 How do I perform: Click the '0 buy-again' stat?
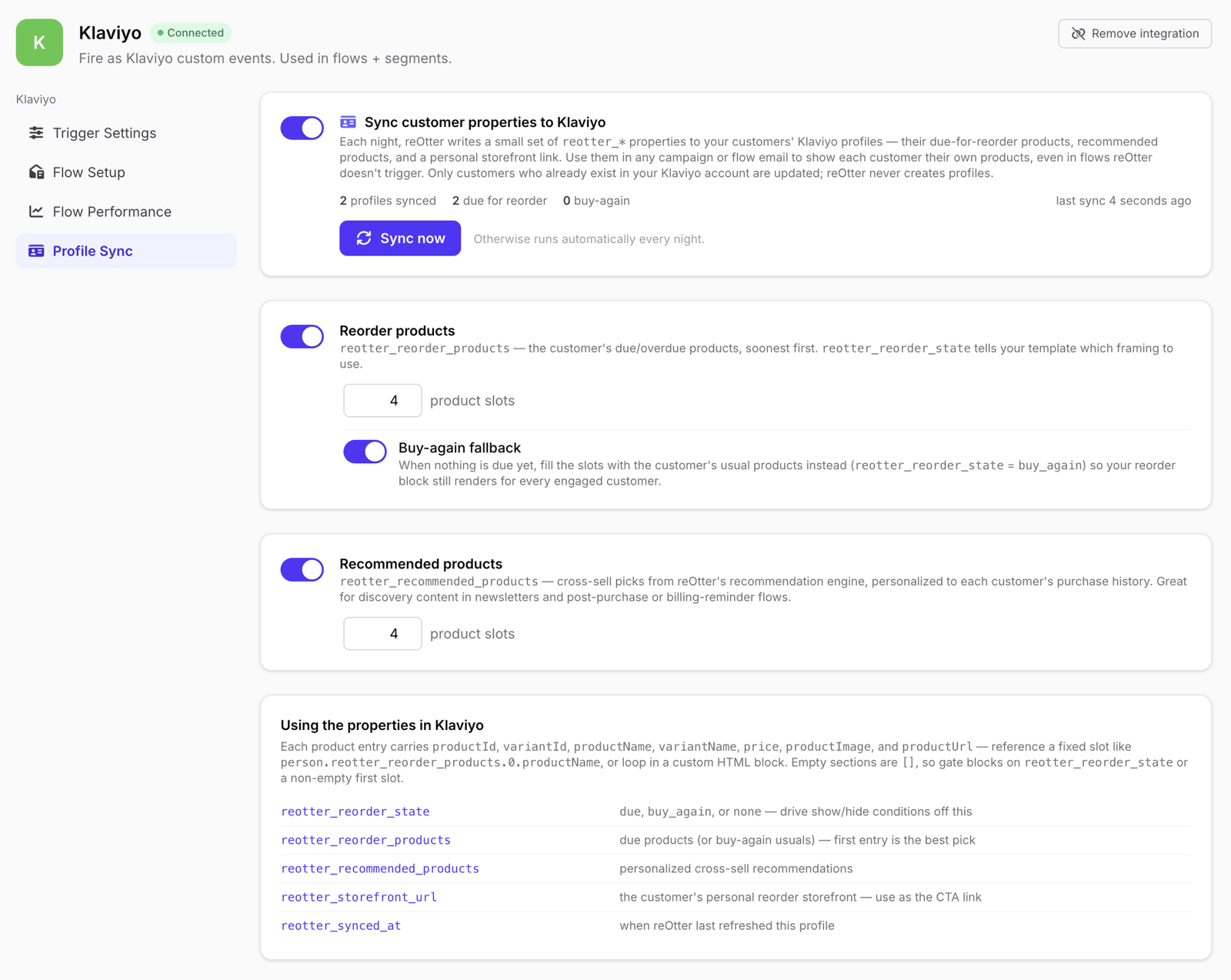[596, 201]
